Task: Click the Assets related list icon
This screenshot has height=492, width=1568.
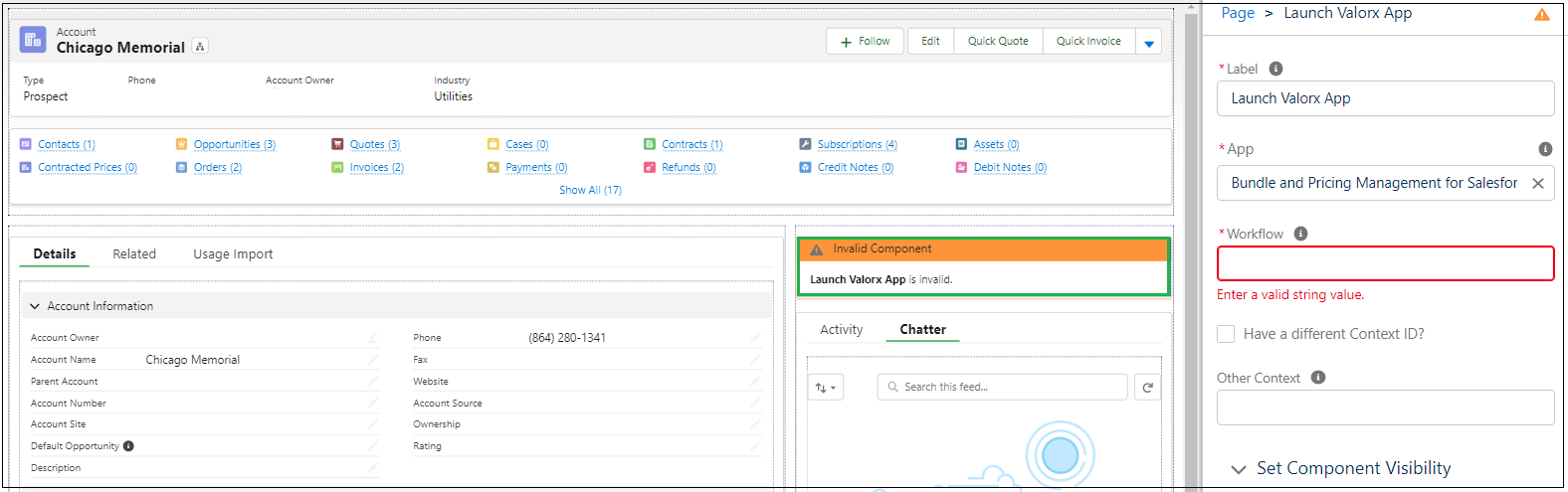Action: pyautogui.click(x=961, y=144)
